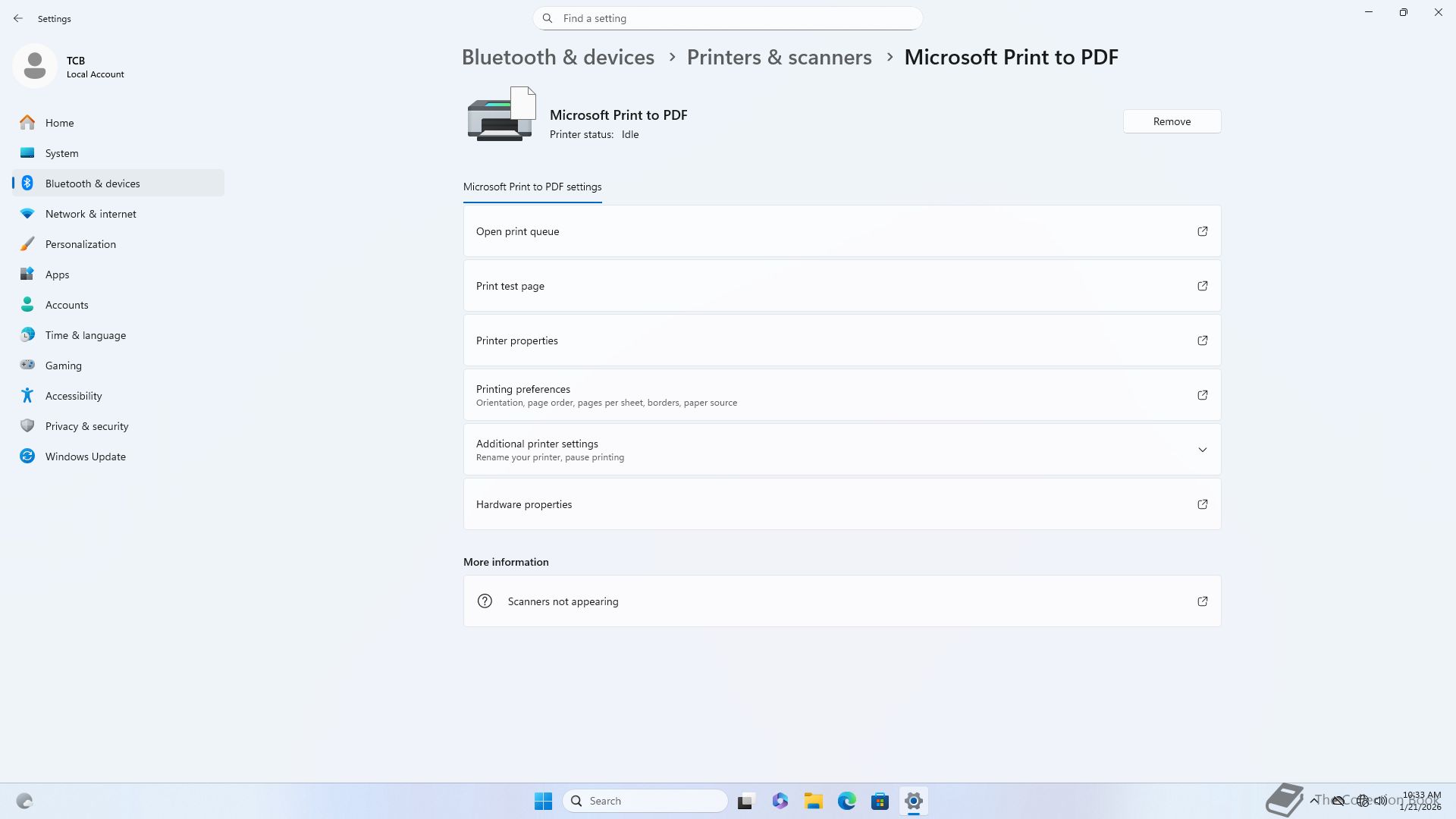The height and width of the screenshot is (819, 1456).
Task: Click the Bluetooth & devices sidebar icon
Action: click(x=27, y=184)
